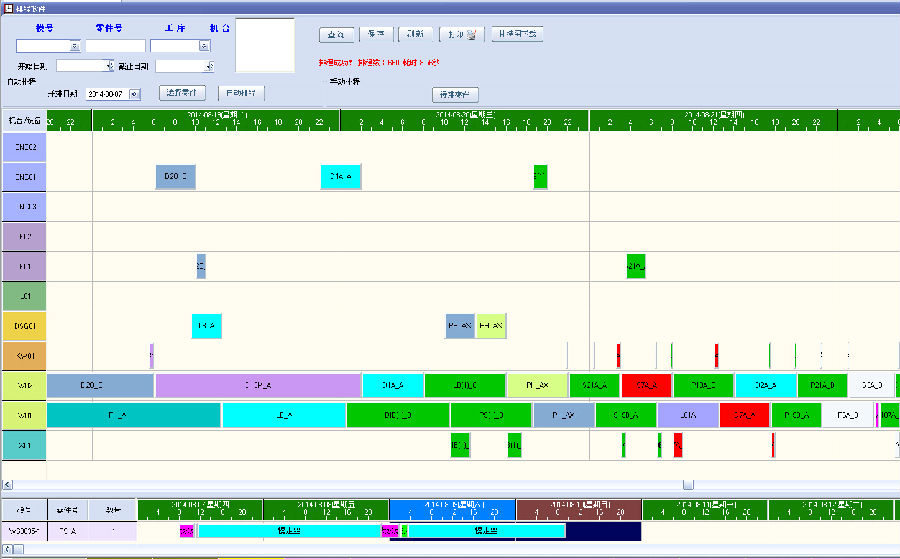
Task: Click the window icon in the title bar
Action: 8,8
